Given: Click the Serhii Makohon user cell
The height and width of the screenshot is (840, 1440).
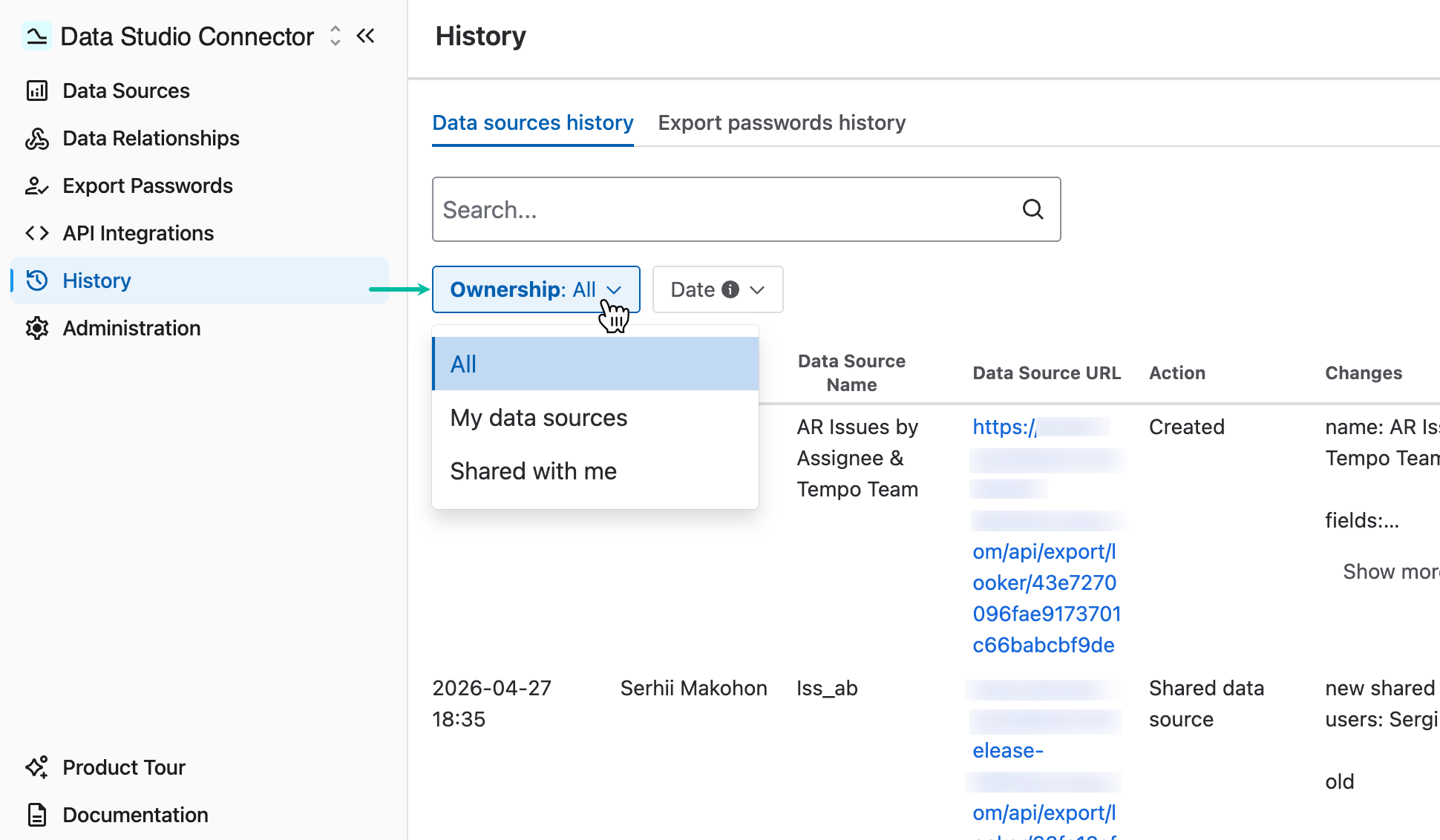Looking at the screenshot, I should point(693,688).
